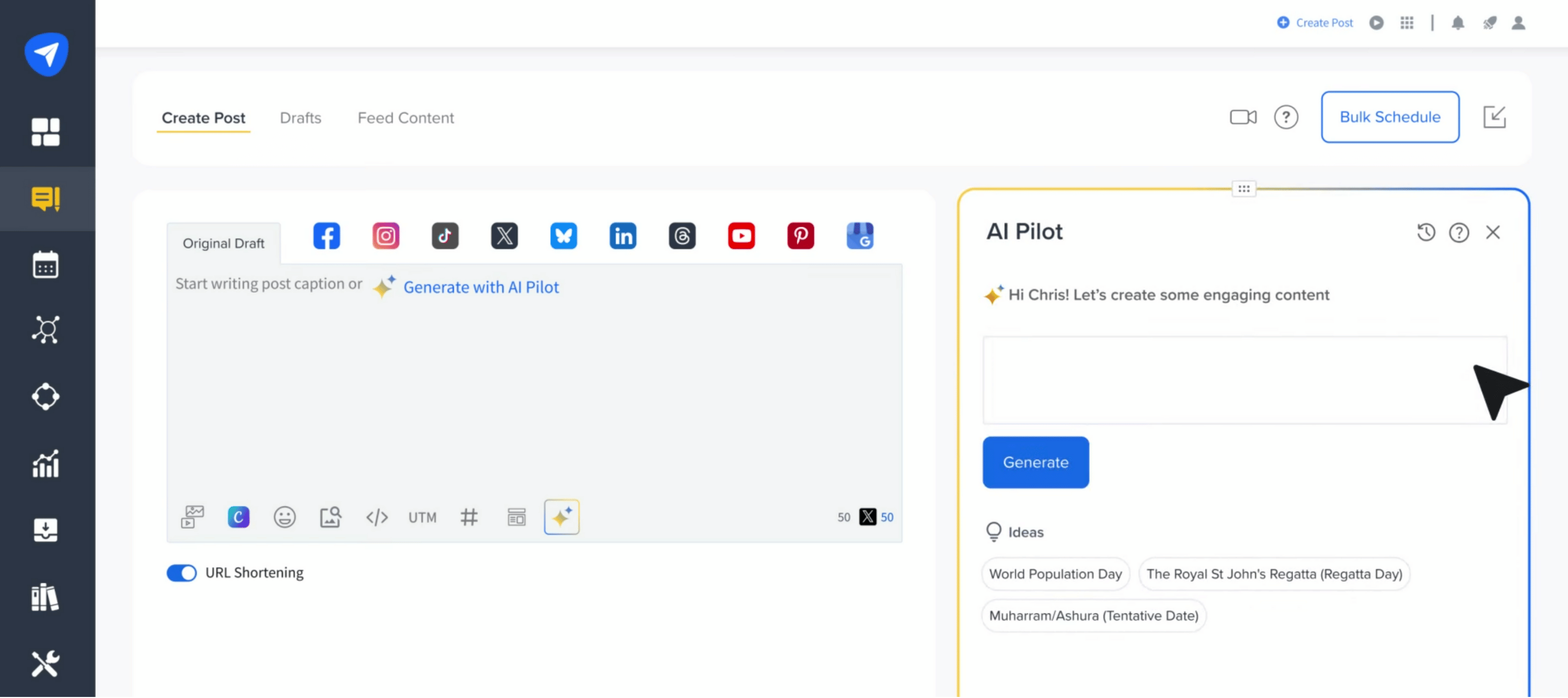Open the apps grid menu
Viewport: 1568px width, 698px height.
(x=1406, y=23)
